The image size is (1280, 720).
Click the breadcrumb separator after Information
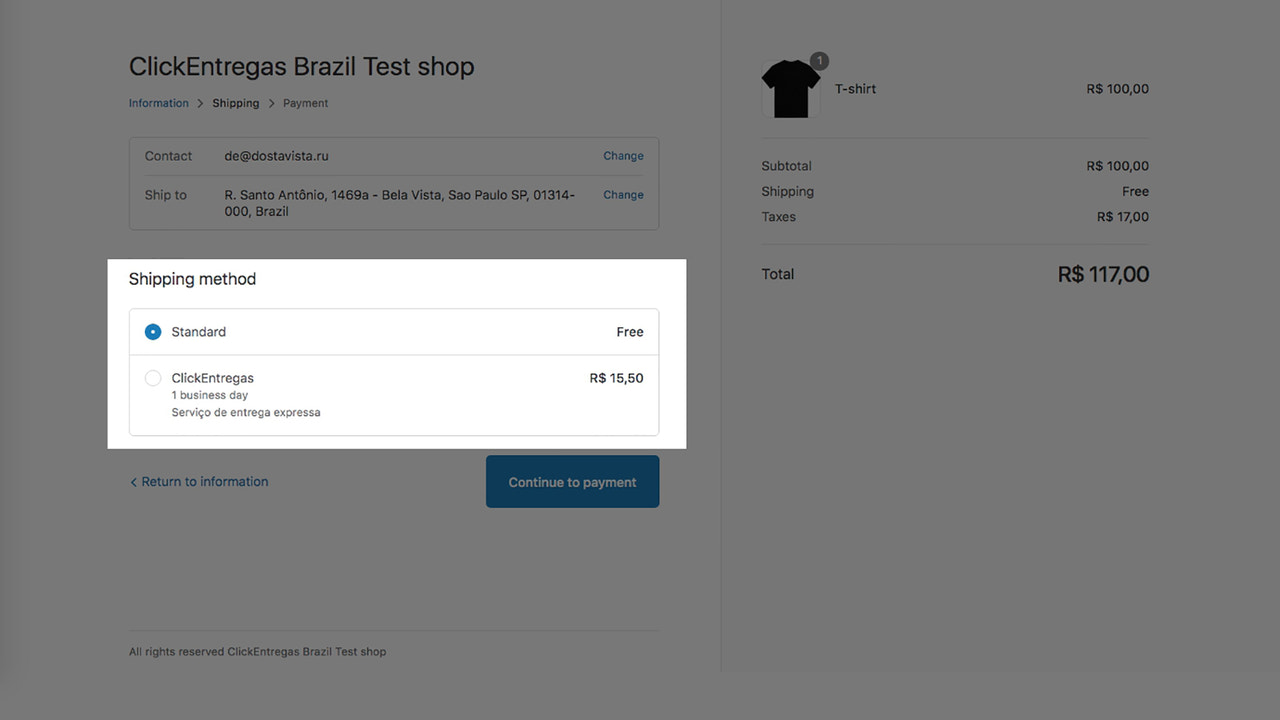pyautogui.click(x=198, y=103)
